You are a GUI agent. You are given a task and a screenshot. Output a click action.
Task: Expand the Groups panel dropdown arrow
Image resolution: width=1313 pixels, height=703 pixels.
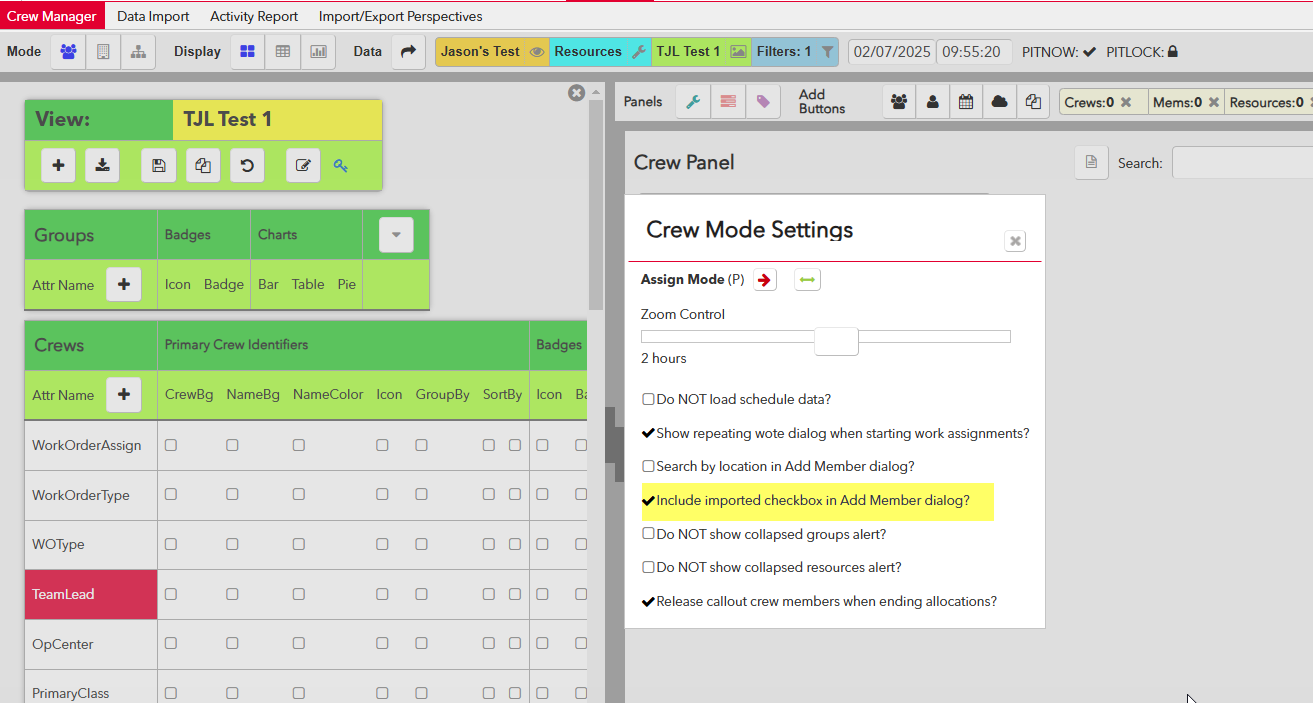point(396,235)
